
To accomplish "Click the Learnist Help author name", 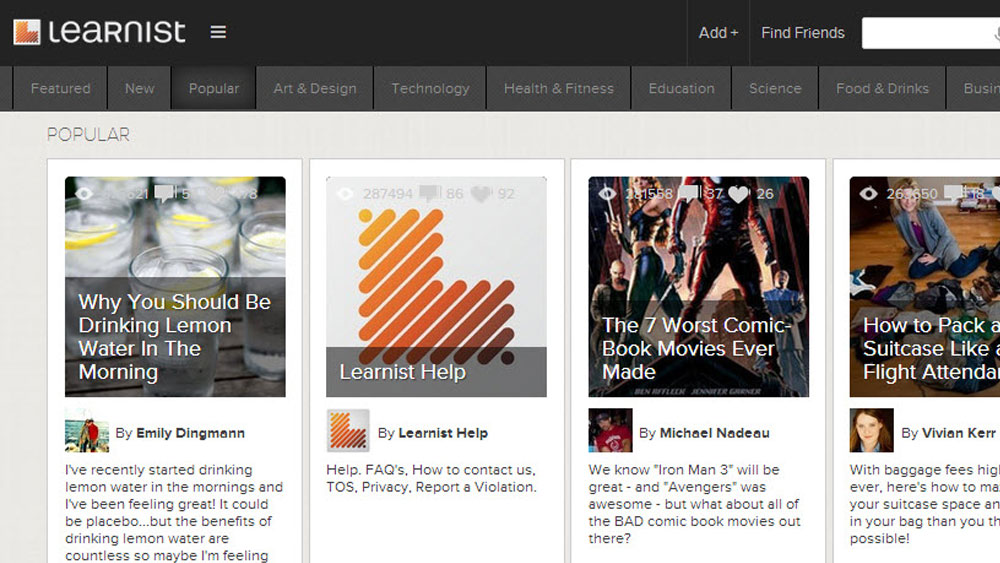I will tap(442, 433).
